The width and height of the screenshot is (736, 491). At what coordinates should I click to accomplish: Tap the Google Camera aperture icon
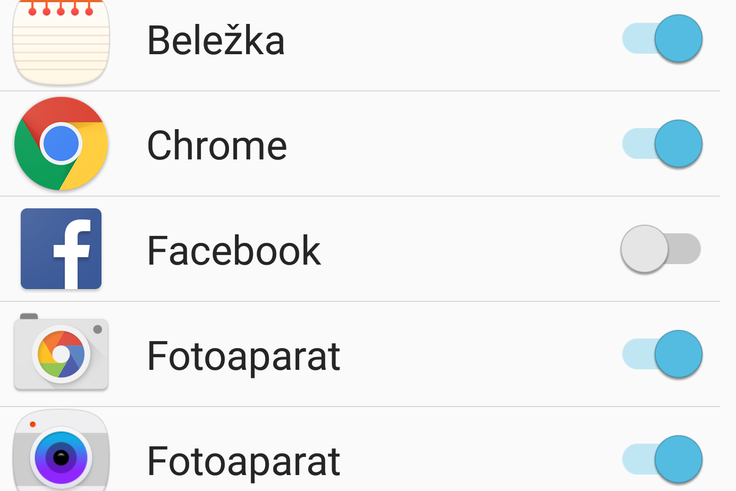(x=61, y=353)
